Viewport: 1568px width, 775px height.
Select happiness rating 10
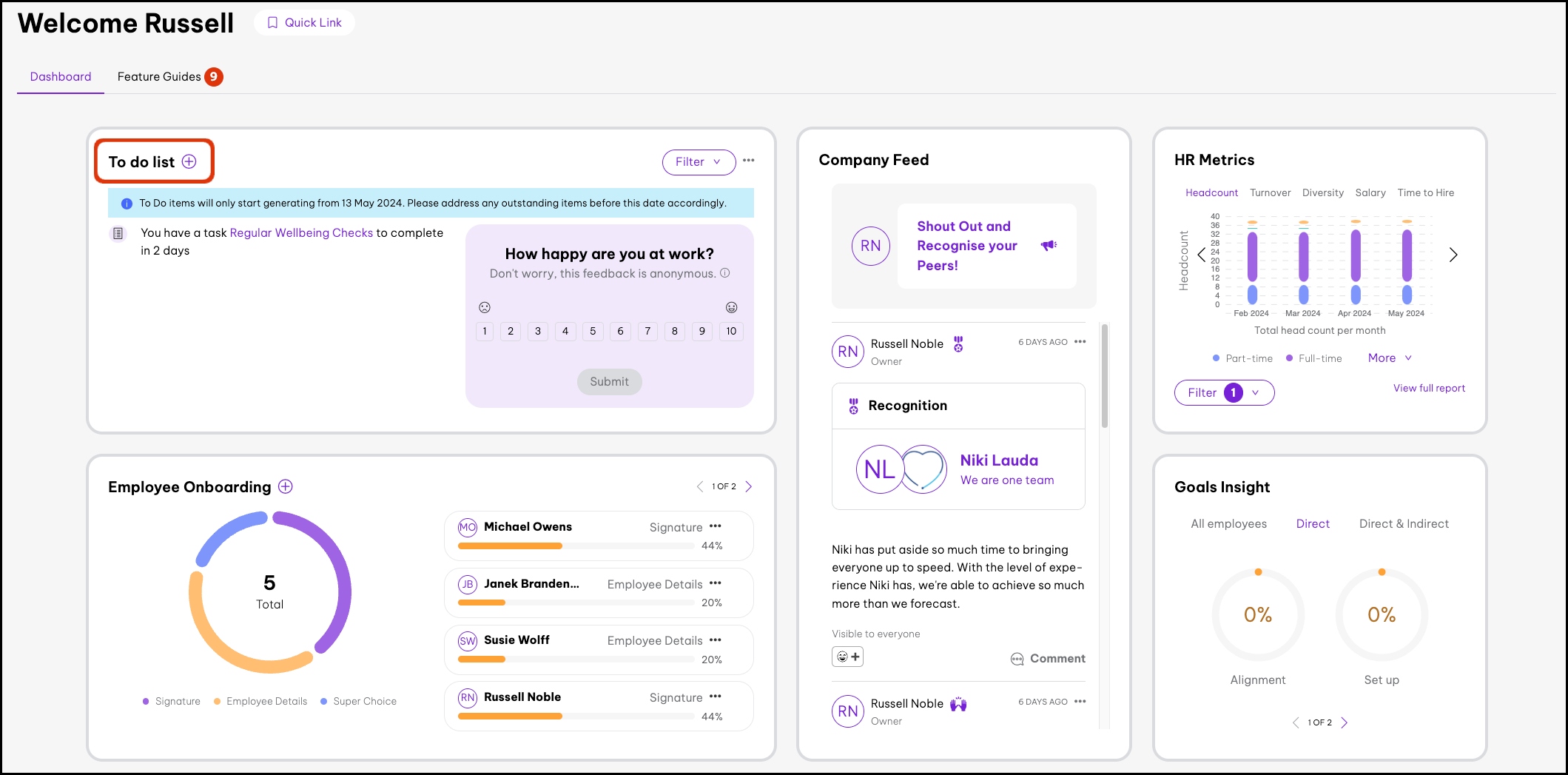coord(731,331)
